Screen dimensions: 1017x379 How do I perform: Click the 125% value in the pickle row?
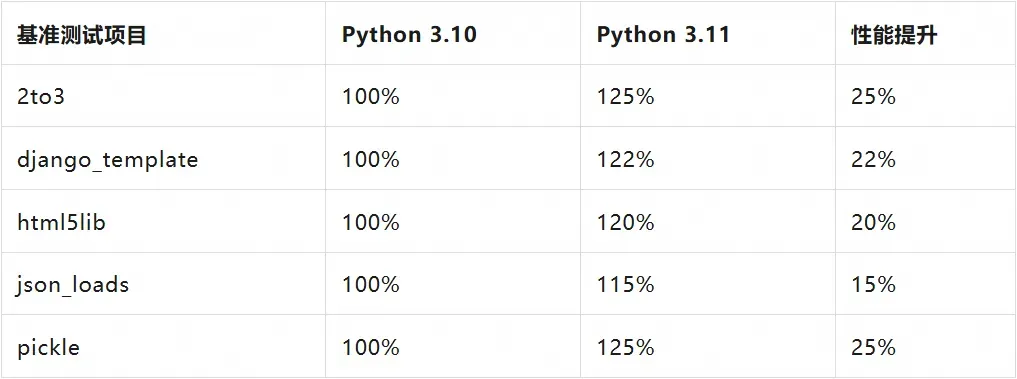pyautogui.click(x=625, y=348)
